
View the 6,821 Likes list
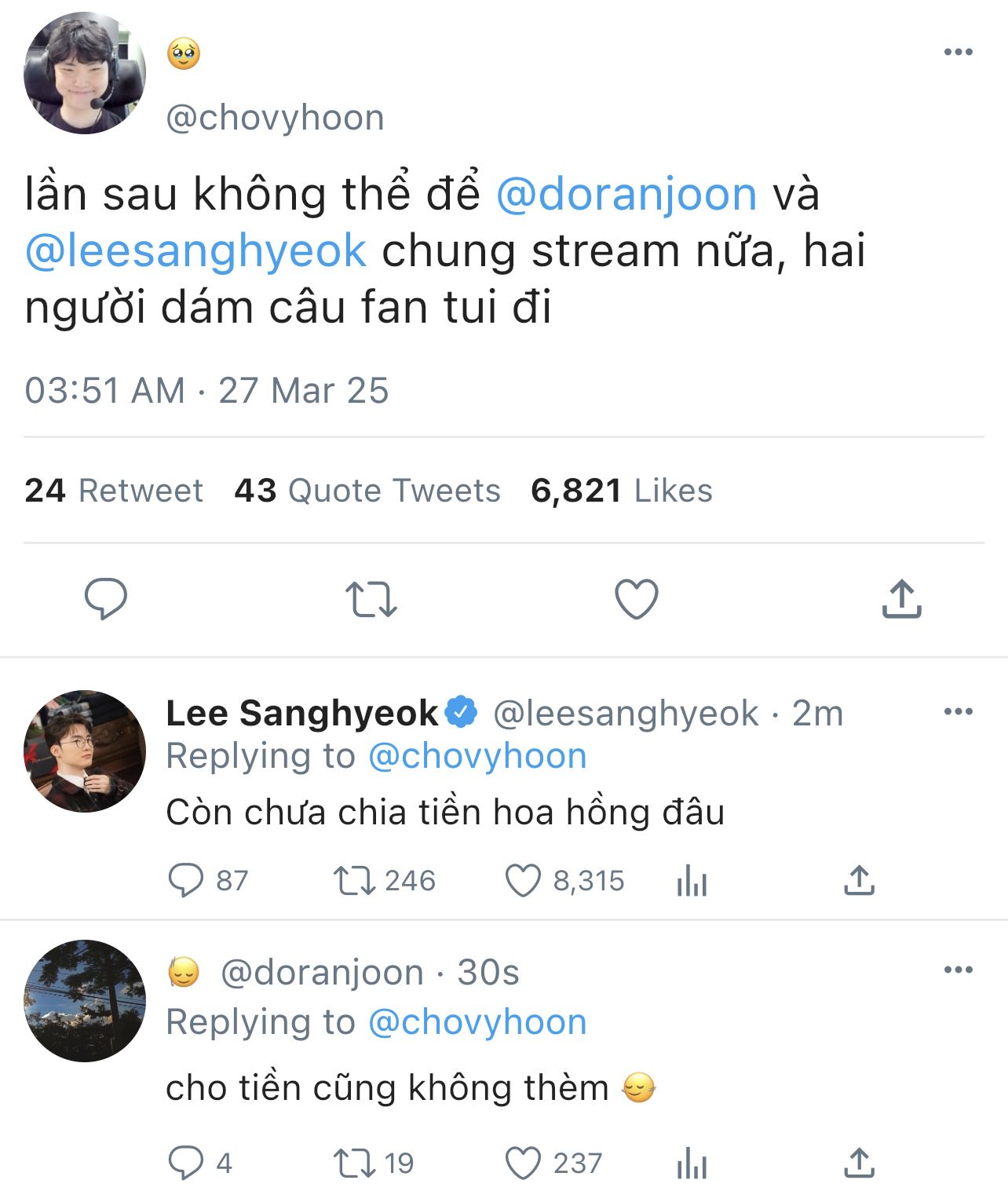coord(622,491)
